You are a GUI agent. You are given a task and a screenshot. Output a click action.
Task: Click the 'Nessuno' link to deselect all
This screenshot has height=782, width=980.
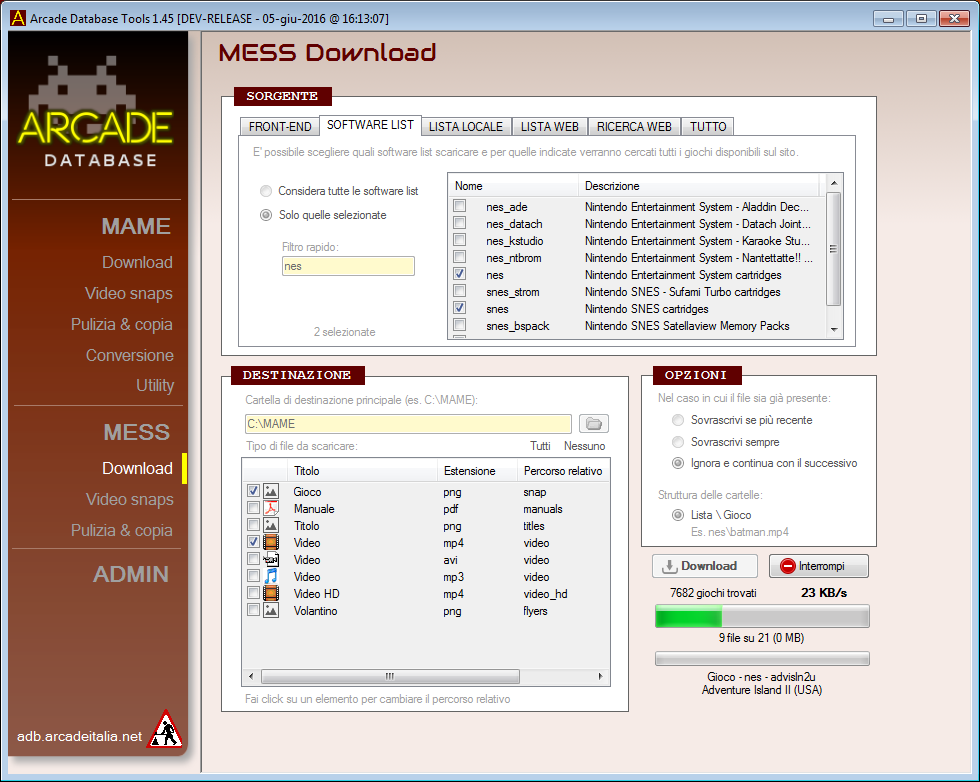coord(584,446)
